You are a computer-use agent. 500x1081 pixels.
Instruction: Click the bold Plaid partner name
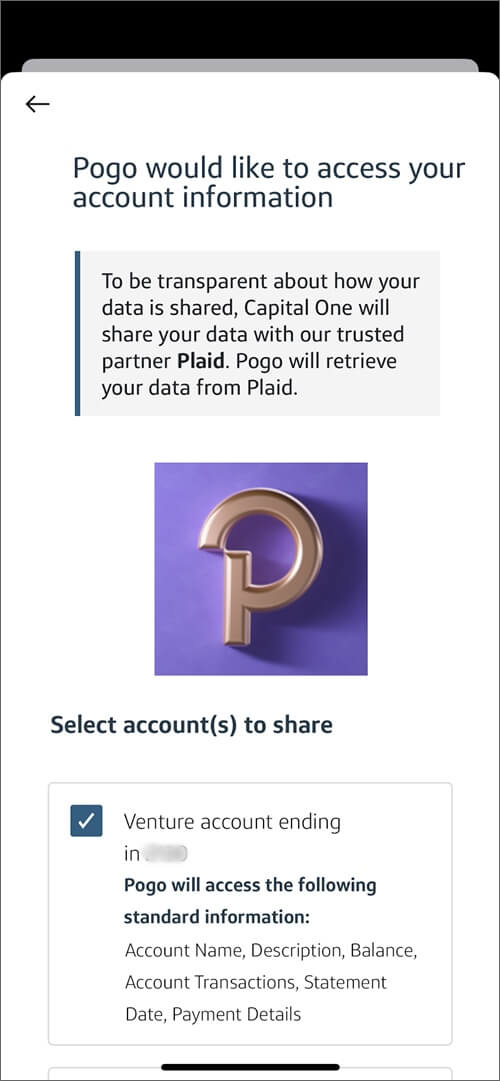click(203, 361)
